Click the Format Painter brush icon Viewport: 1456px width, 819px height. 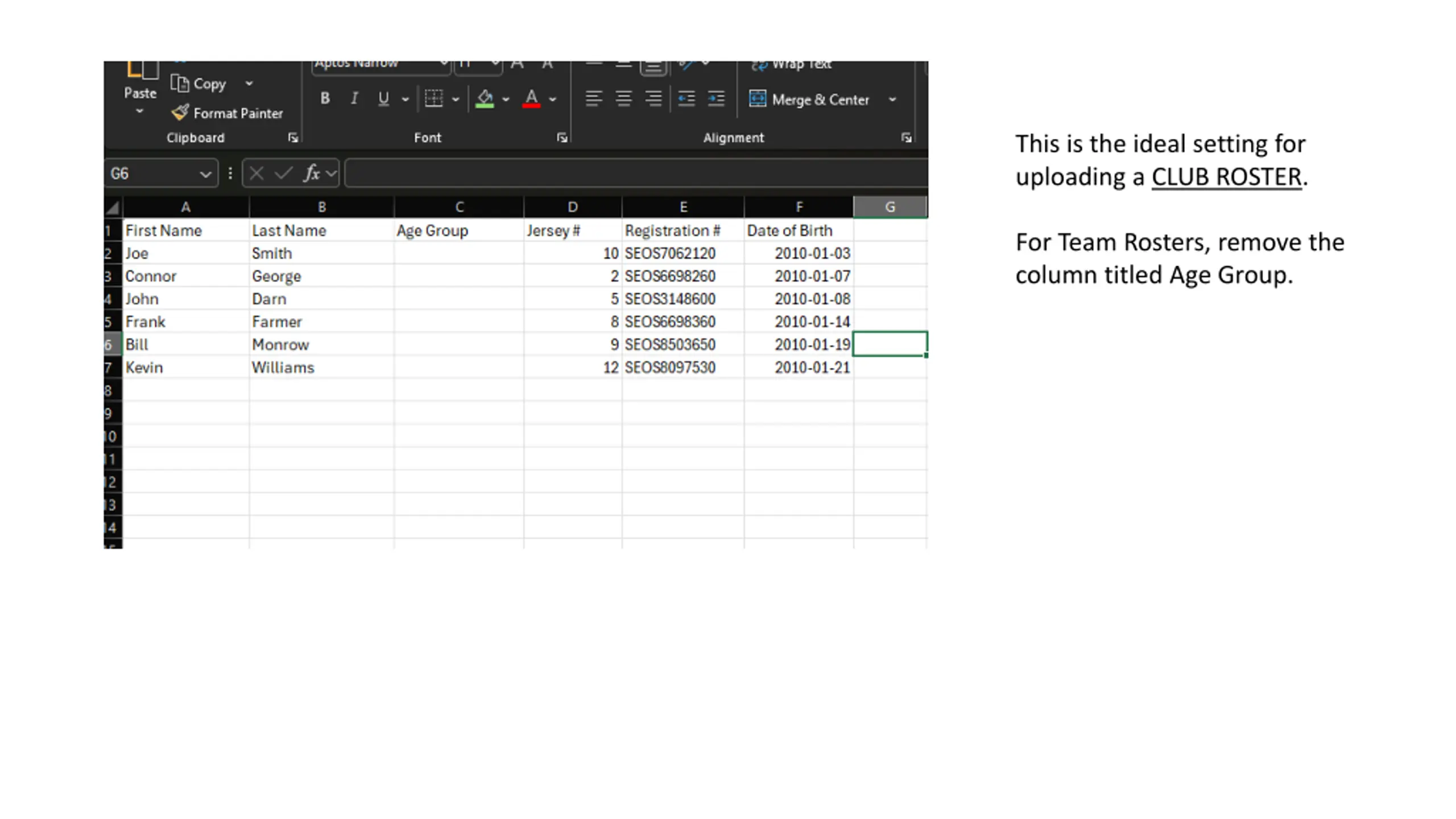pyautogui.click(x=180, y=113)
